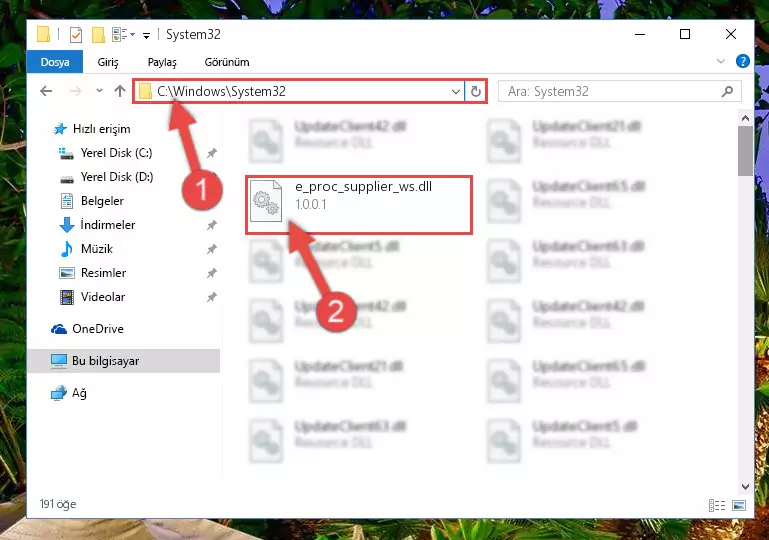This screenshot has height=540, width=769.
Task: Click the vertical scrollbar thumb
Action: click(x=745, y=150)
